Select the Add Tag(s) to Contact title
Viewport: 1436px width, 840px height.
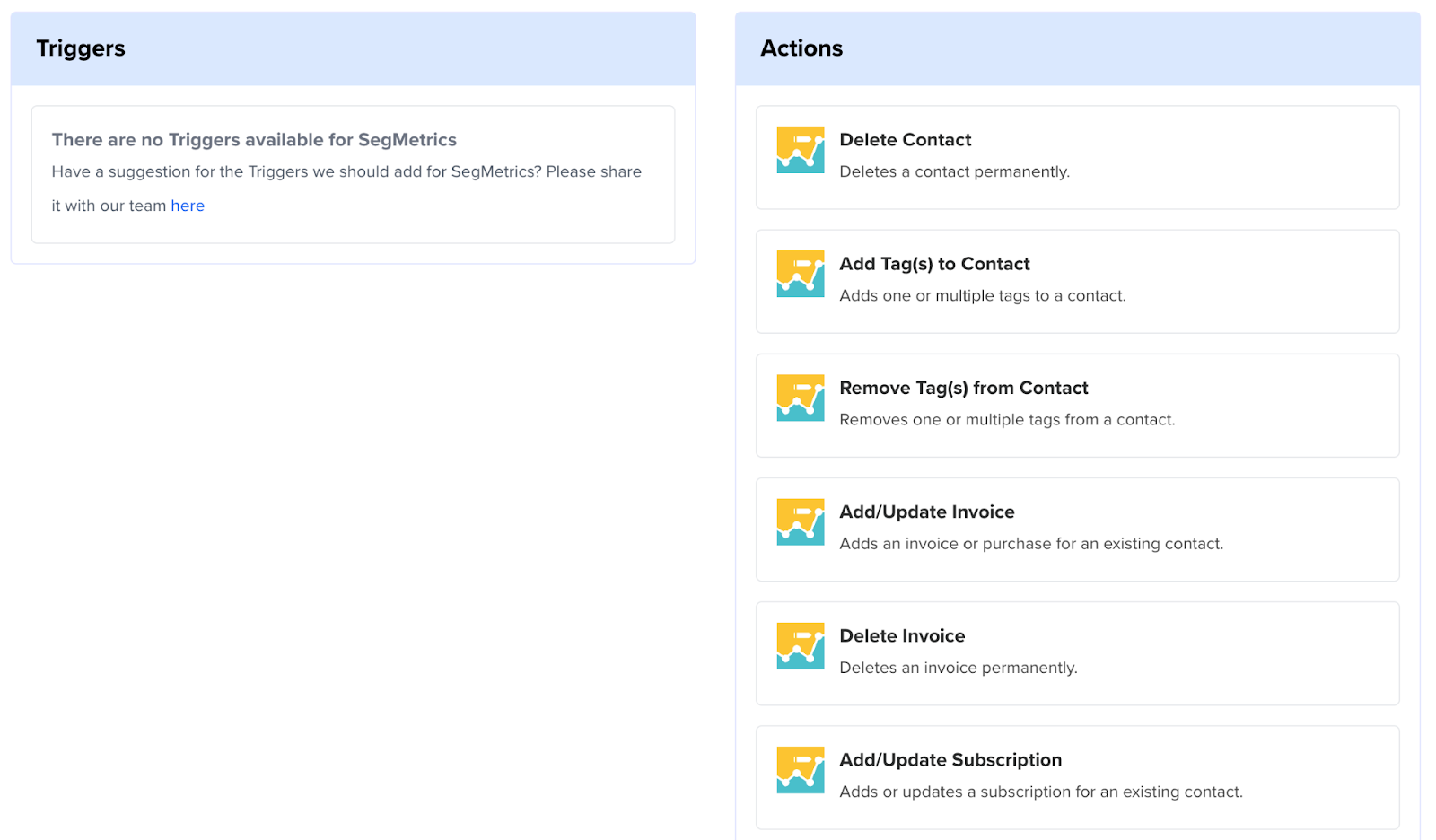pyautogui.click(x=934, y=264)
